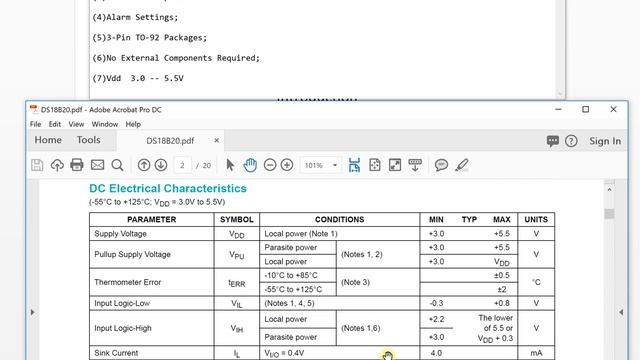Add a sticky note comment
640x360 pixels.
[x=441, y=165]
